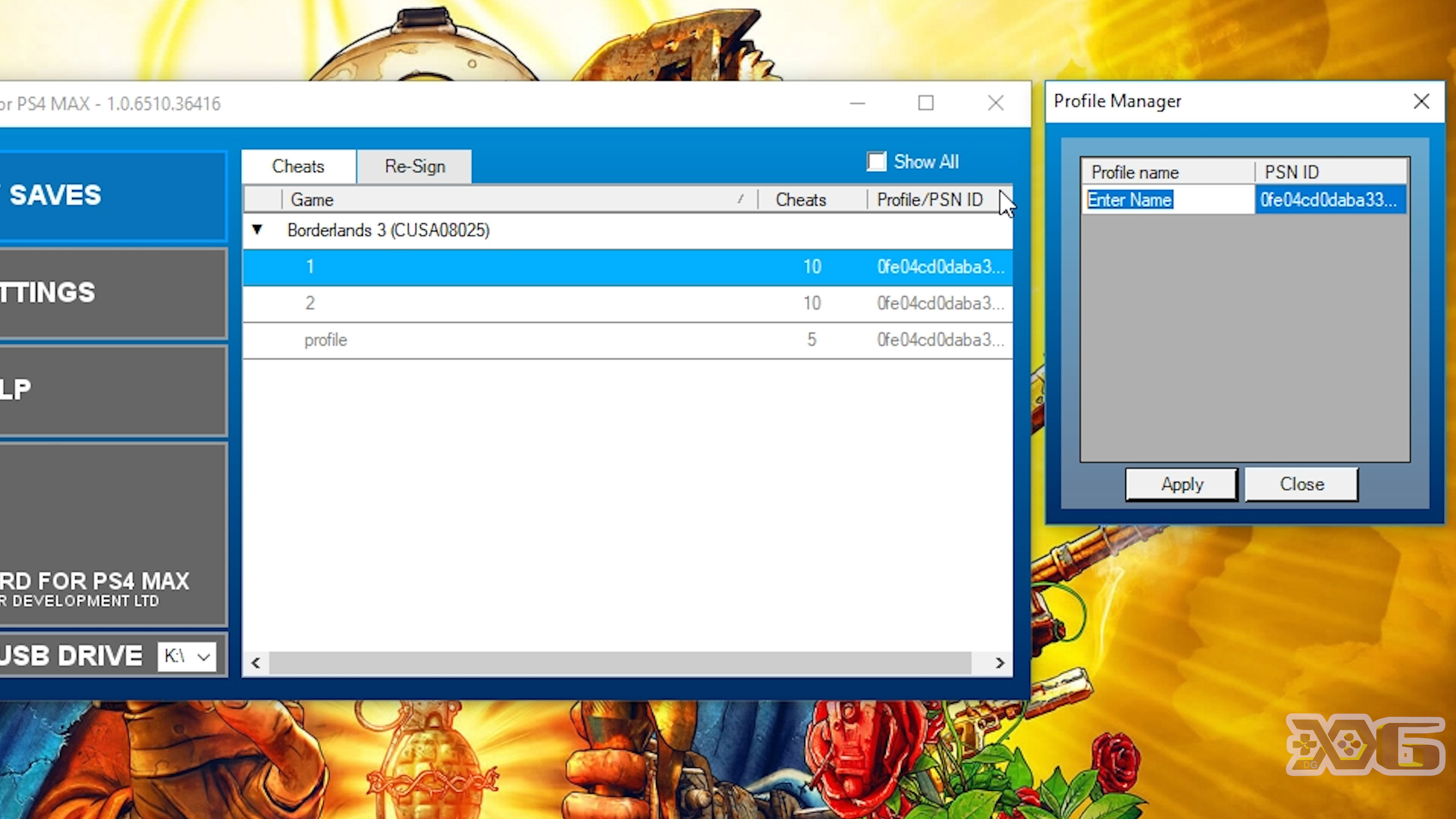Screen dimensions: 1456x819
Task: Collapse Borderlands 3 disclosure triangle
Action: click(x=258, y=230)
